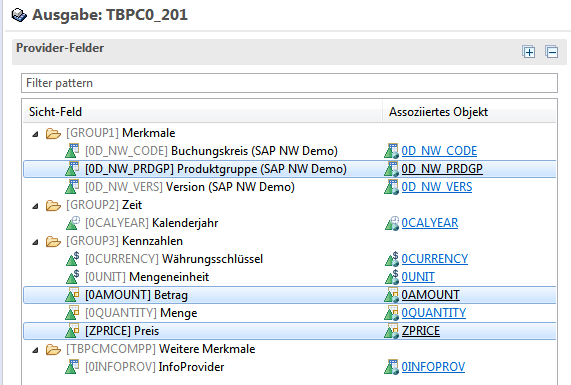The image size is (571, 385).
Task: Collapse the TBPCMCOMPP Weitere Merkmale node
Action: pos(35,350)
